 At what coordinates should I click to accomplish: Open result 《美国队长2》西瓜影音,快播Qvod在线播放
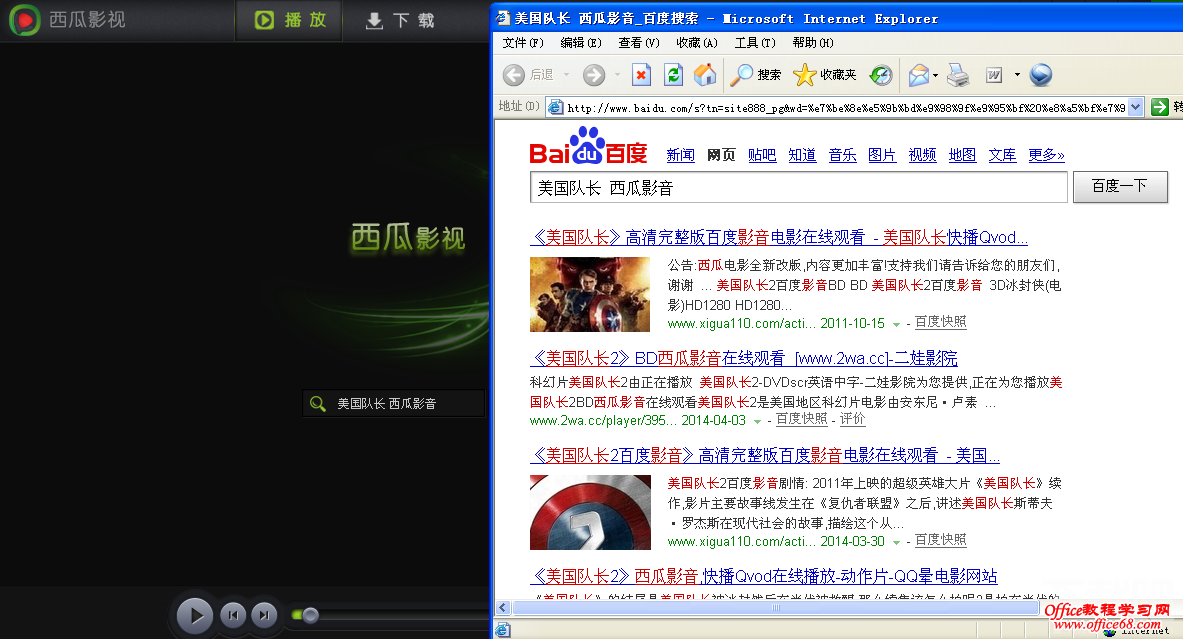[x=764, y=576]
